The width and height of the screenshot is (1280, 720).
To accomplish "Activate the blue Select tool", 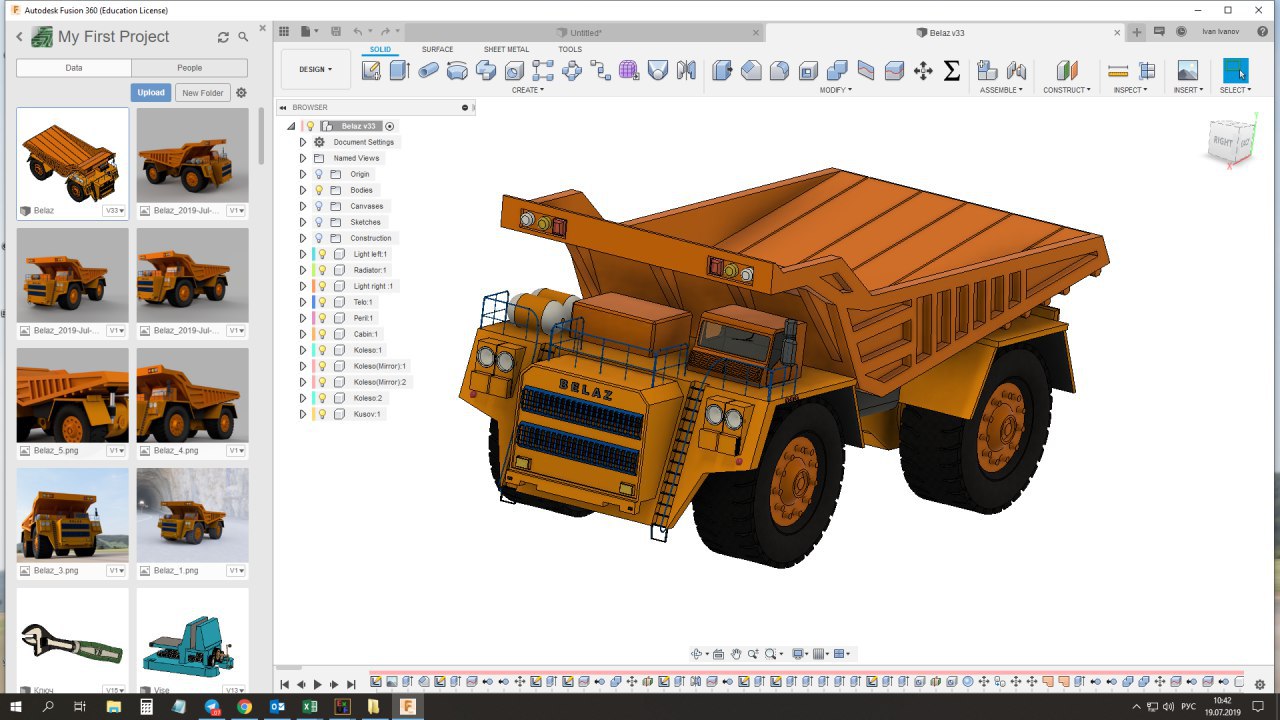I will pos(1236,70).
